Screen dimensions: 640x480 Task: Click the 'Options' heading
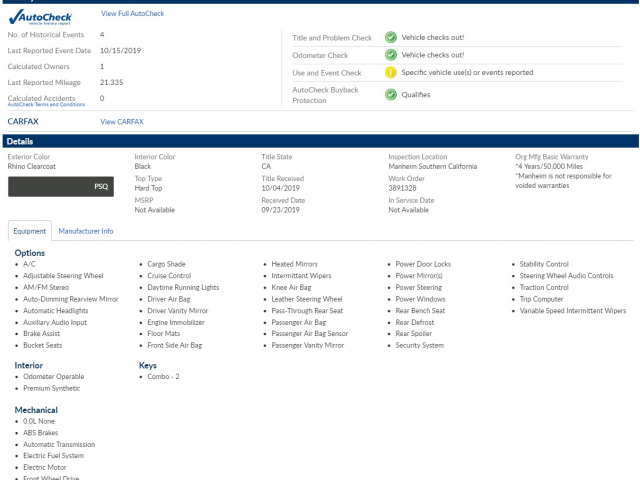coord(30,253)
